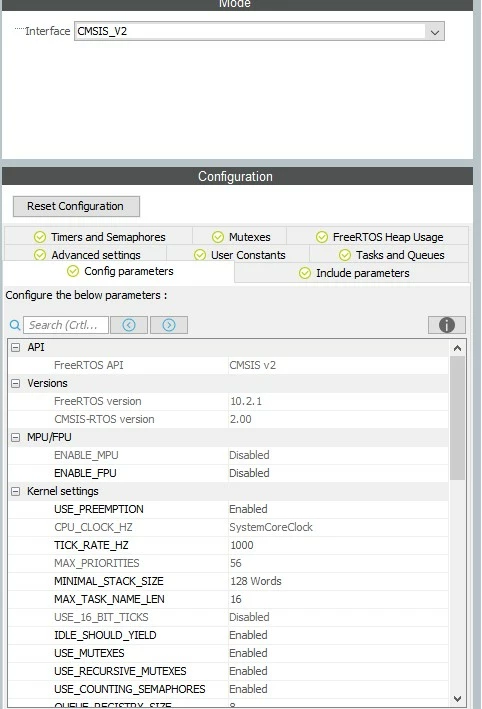The image size is (482, 709).
Task: Click the magnifier search icon
Action: coord(15,325)
